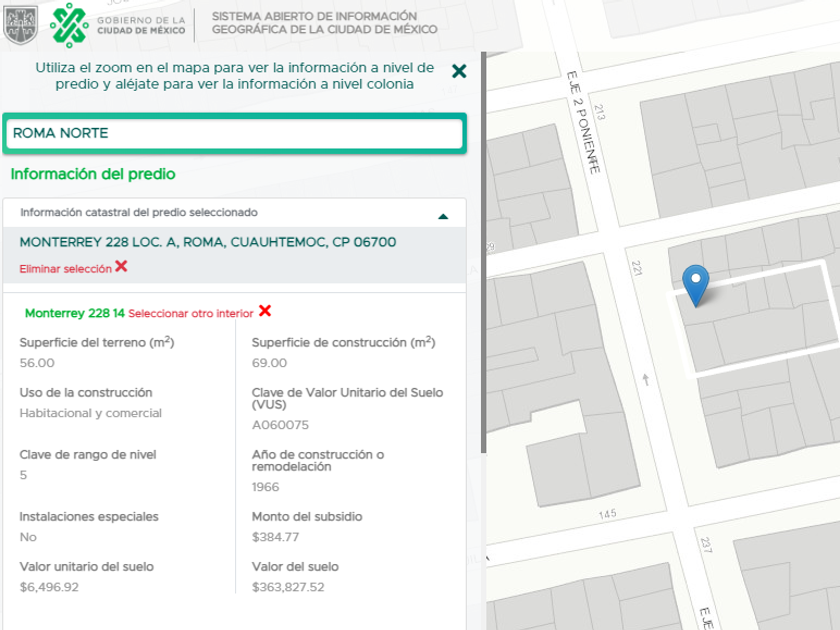Click the red X beside Eliminar selección
The image size is (840, 630).
point(122,266)
